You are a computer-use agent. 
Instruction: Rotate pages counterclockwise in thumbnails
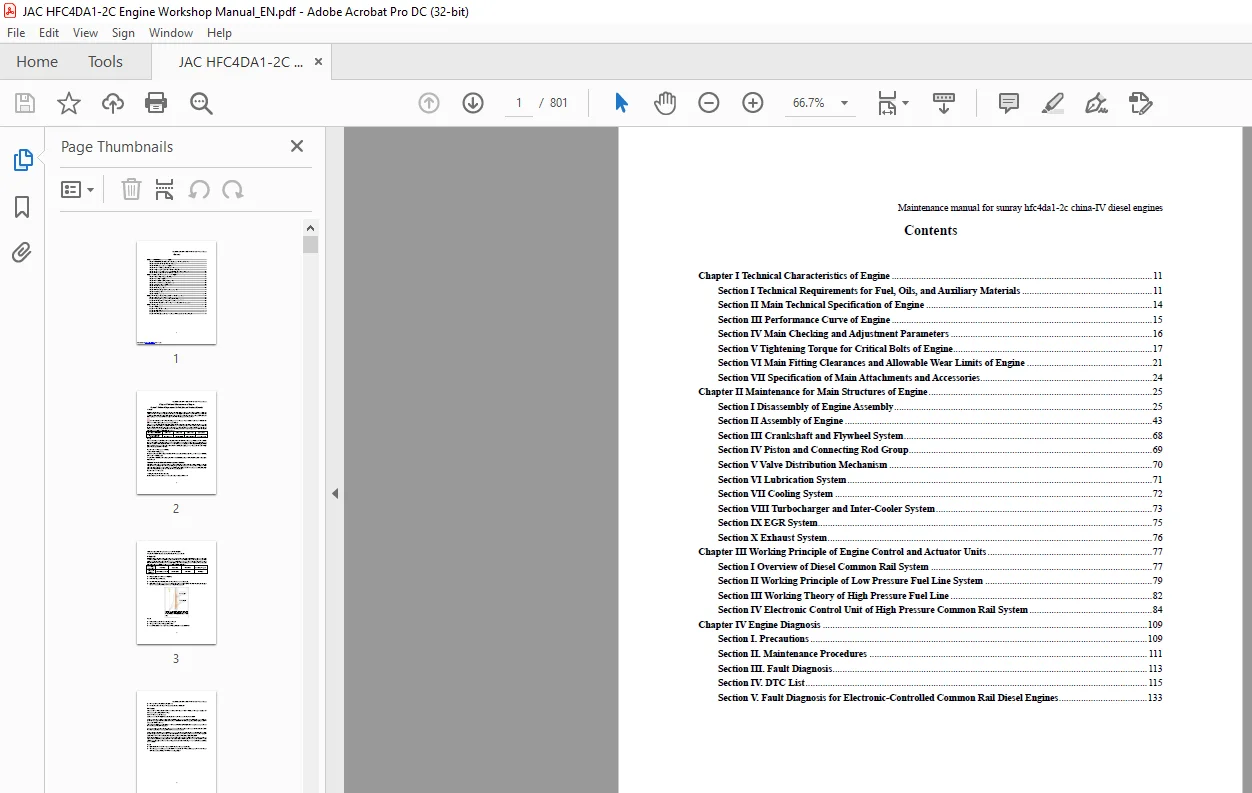[x=199, y=189]
